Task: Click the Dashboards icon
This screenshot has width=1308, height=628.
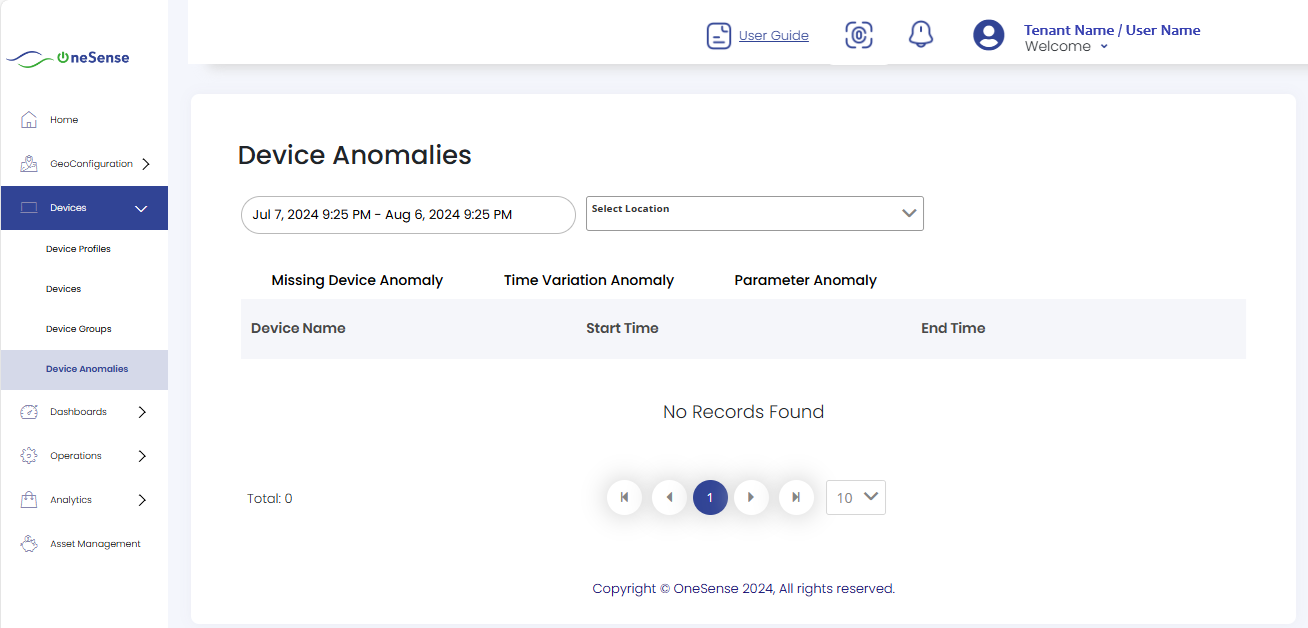Action: pyautogui.click(x=27, y=411)
